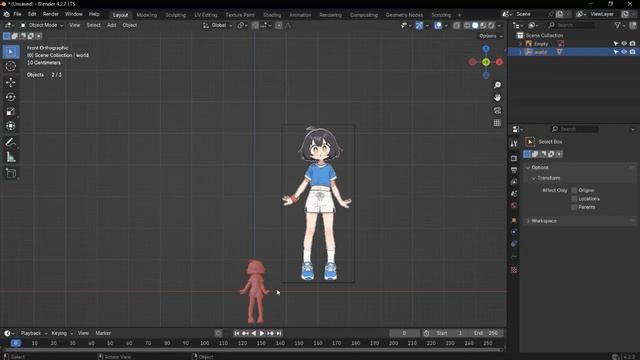This screenshot has height=360, width=640.
Task: Click the green Y axis gizmo dot
Action: [486, 62]
